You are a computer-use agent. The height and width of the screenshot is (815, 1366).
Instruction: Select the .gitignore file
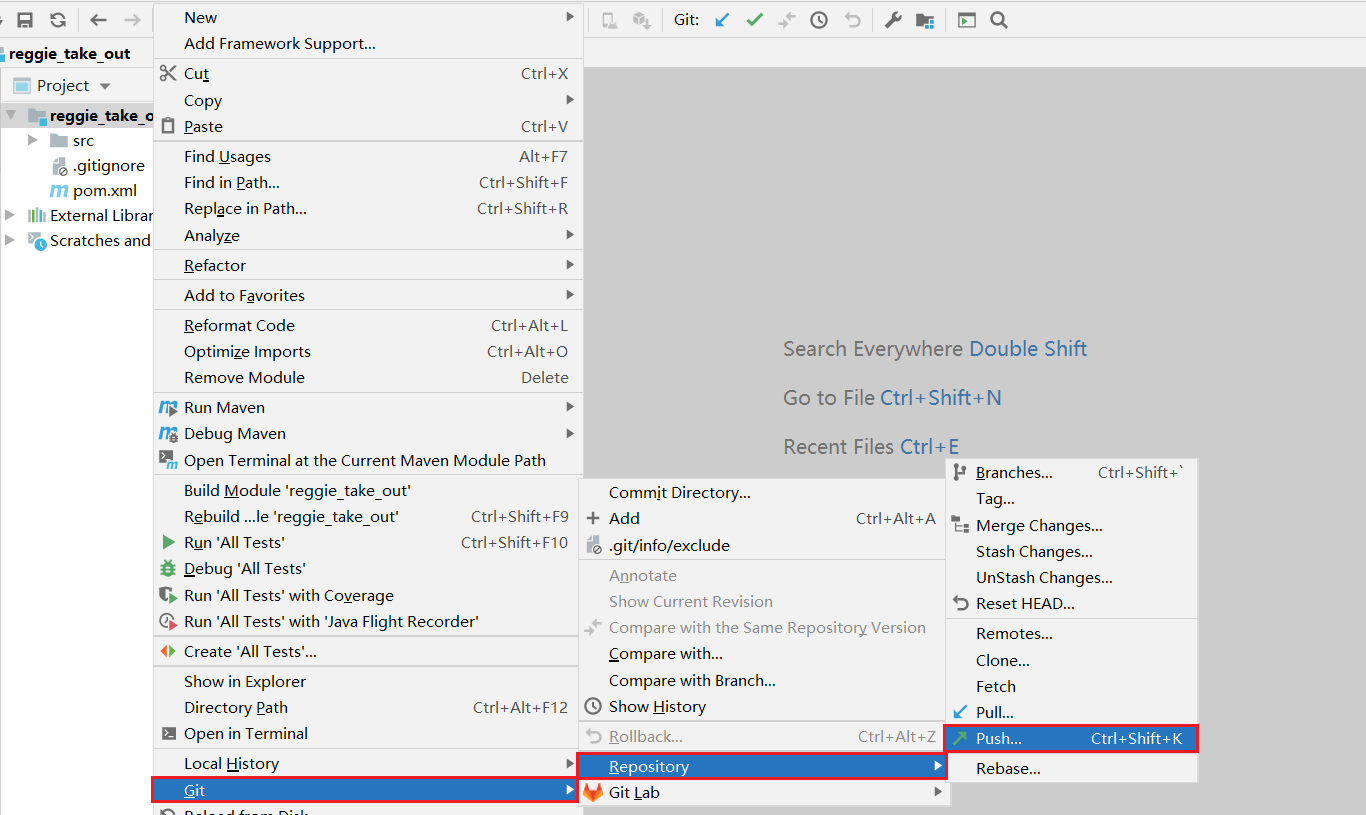point(108,166)
